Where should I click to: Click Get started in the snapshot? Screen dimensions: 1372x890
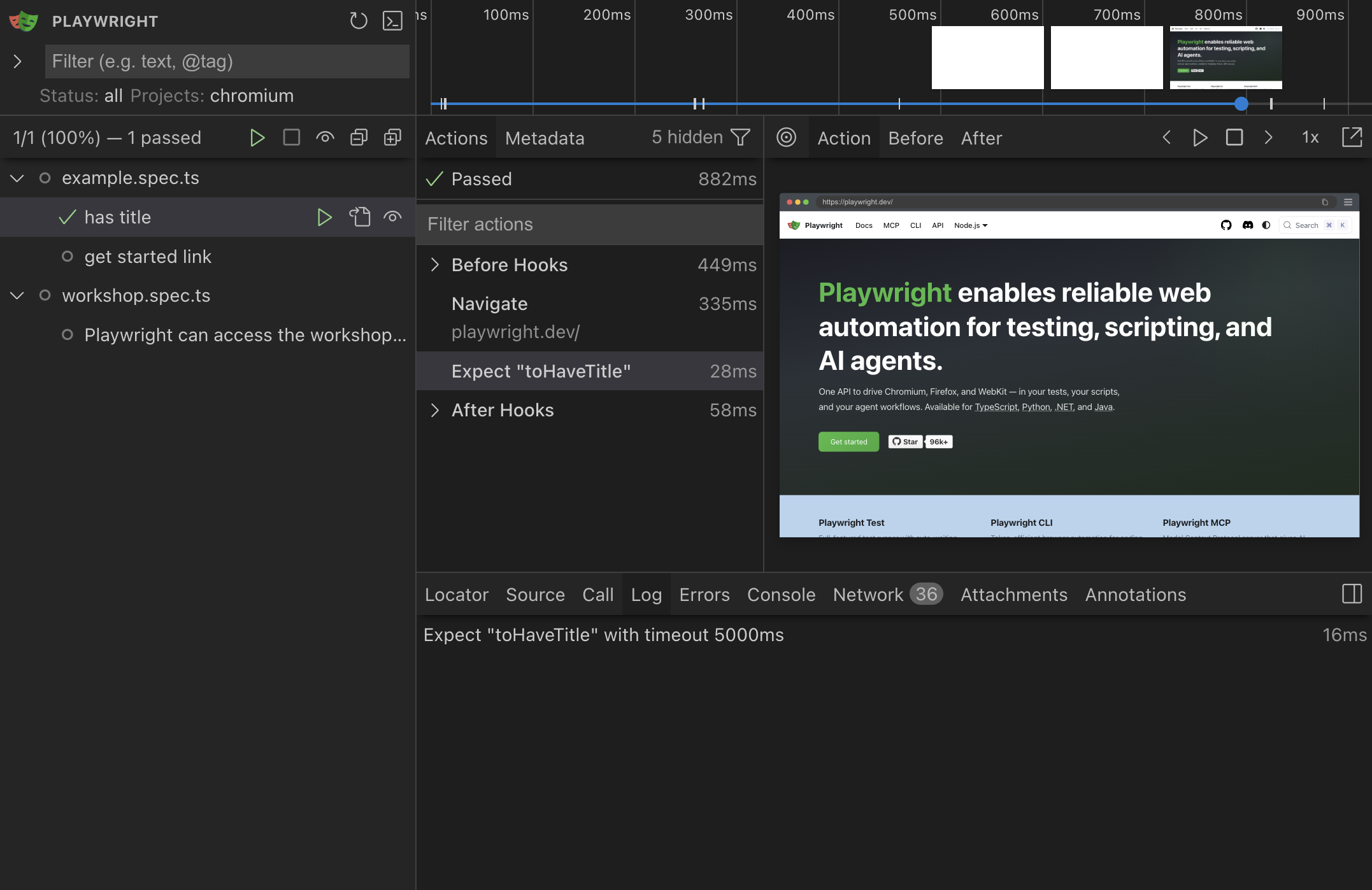click(x=848, y=442)
